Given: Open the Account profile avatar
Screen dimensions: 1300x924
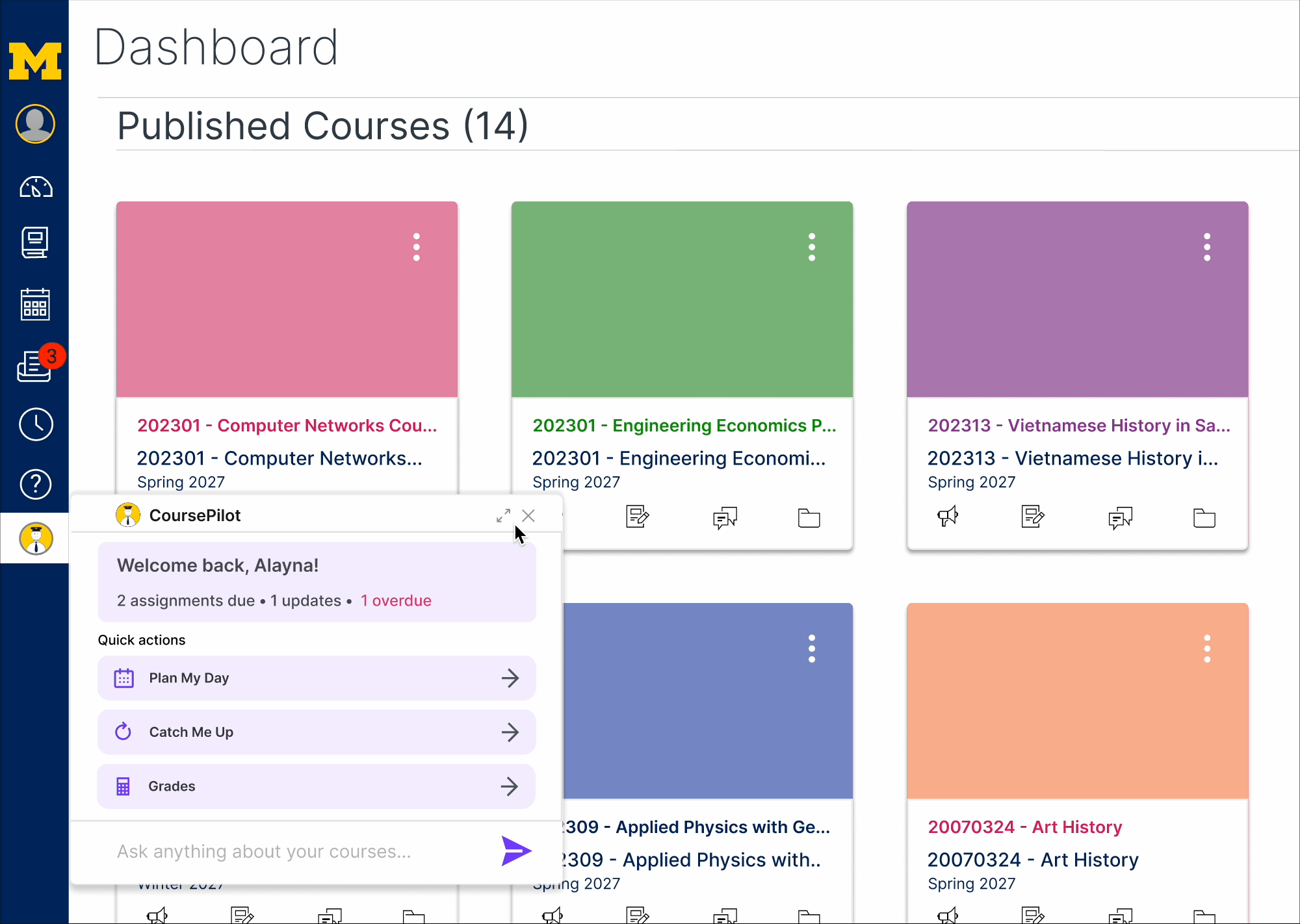Looking at the screenshot, I should point(35,123).
